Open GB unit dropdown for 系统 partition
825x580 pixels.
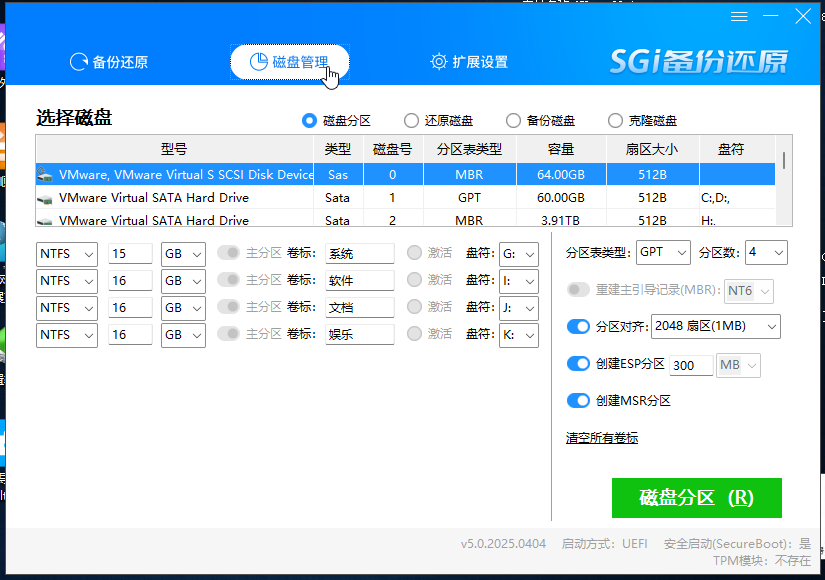pyautogui.click(x=183, y=254)
